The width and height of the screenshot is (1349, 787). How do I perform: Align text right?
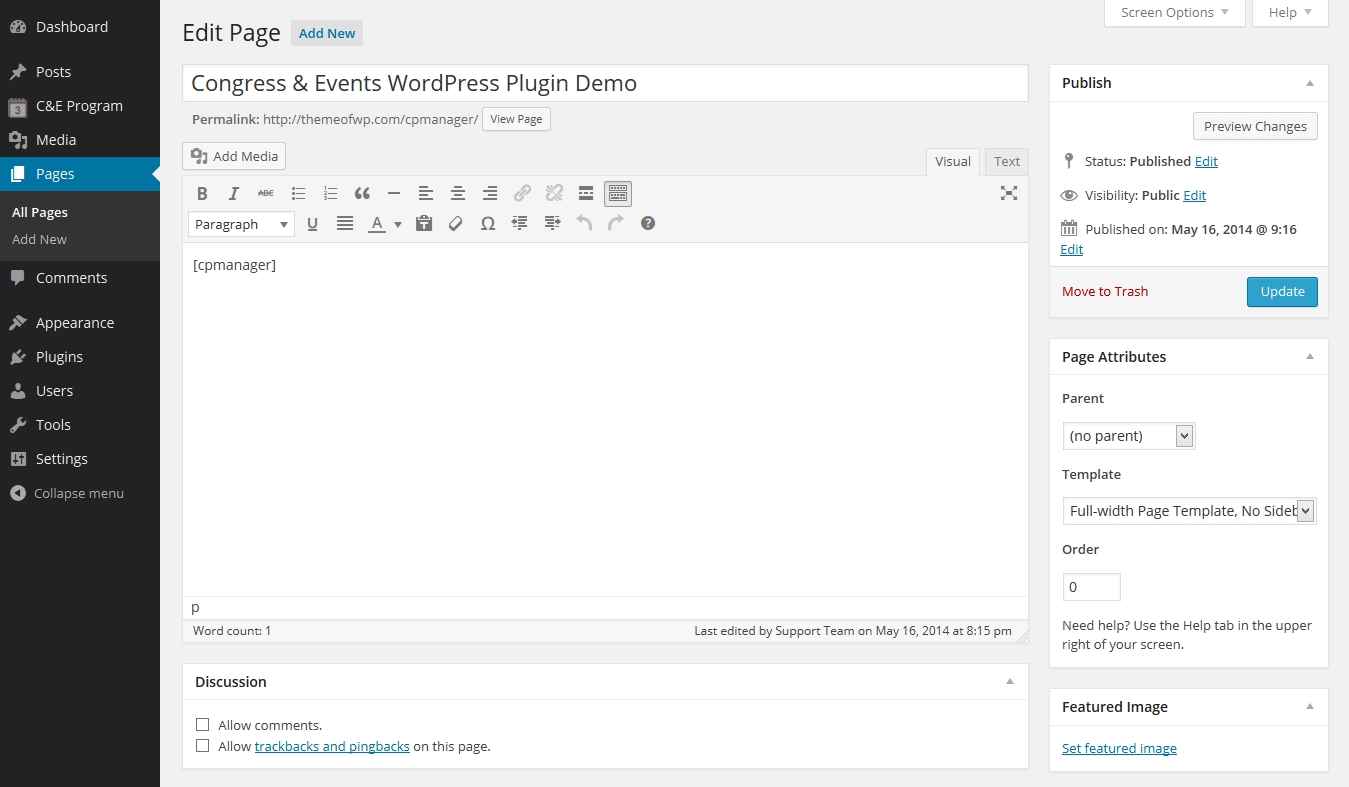click(490, 193)
